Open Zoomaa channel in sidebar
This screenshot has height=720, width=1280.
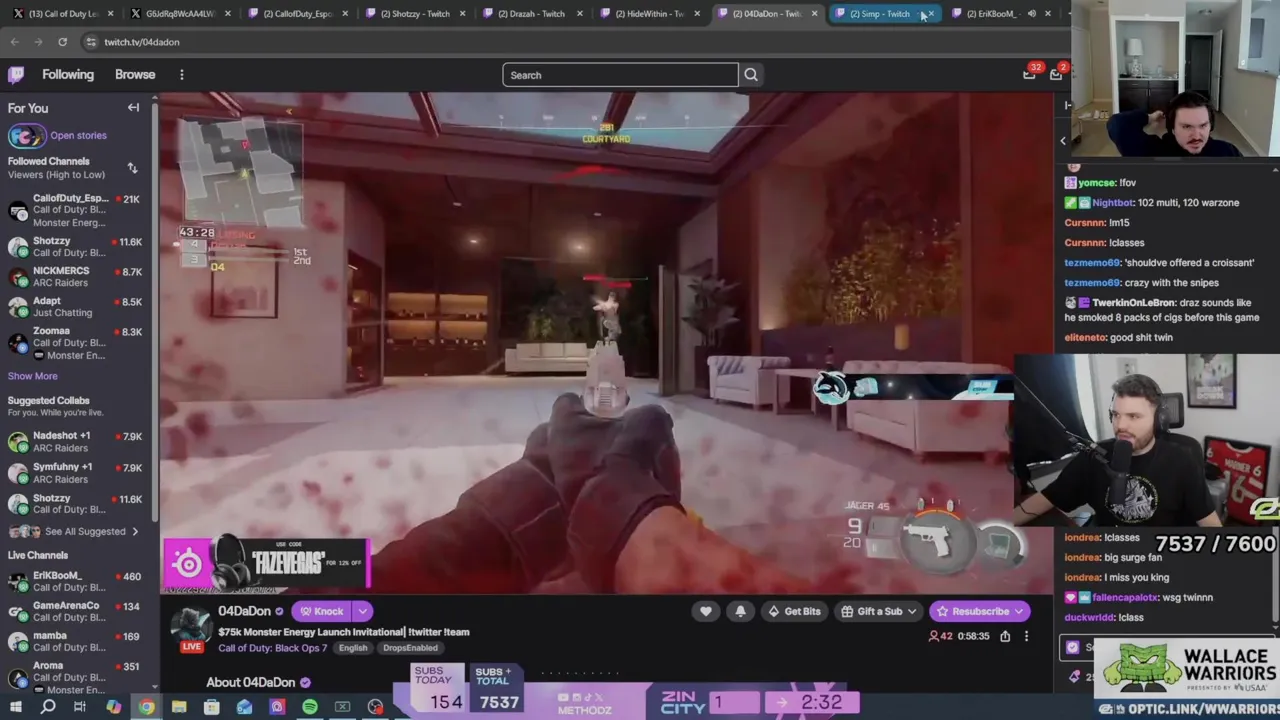tap(76, 343)
